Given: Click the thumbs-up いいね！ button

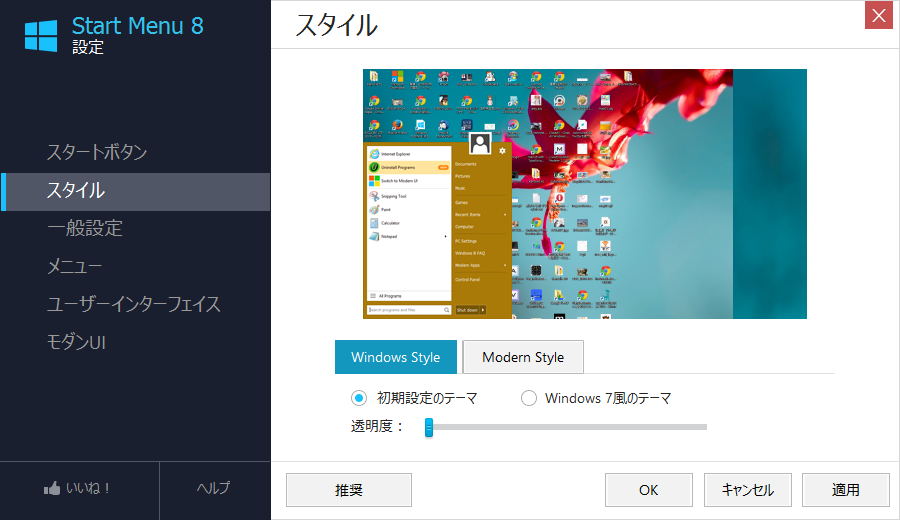Looking at the screenshot, I should 77,488.
